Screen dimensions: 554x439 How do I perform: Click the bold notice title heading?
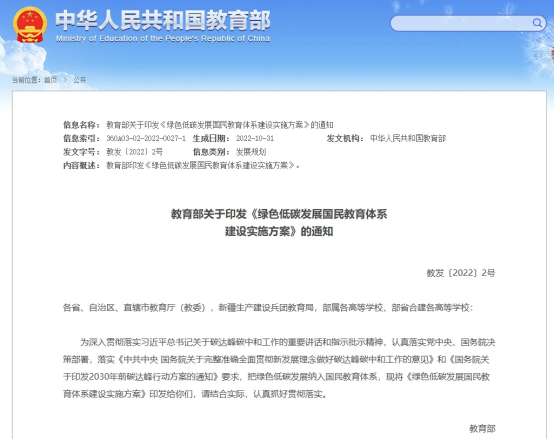(279, 223)
